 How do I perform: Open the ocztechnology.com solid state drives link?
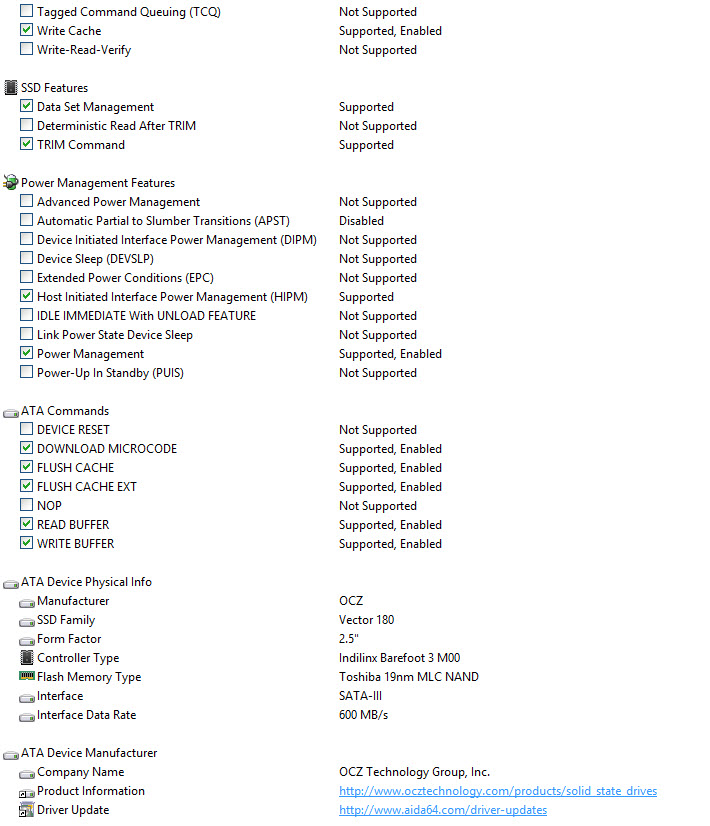click(x=498, y=791)
